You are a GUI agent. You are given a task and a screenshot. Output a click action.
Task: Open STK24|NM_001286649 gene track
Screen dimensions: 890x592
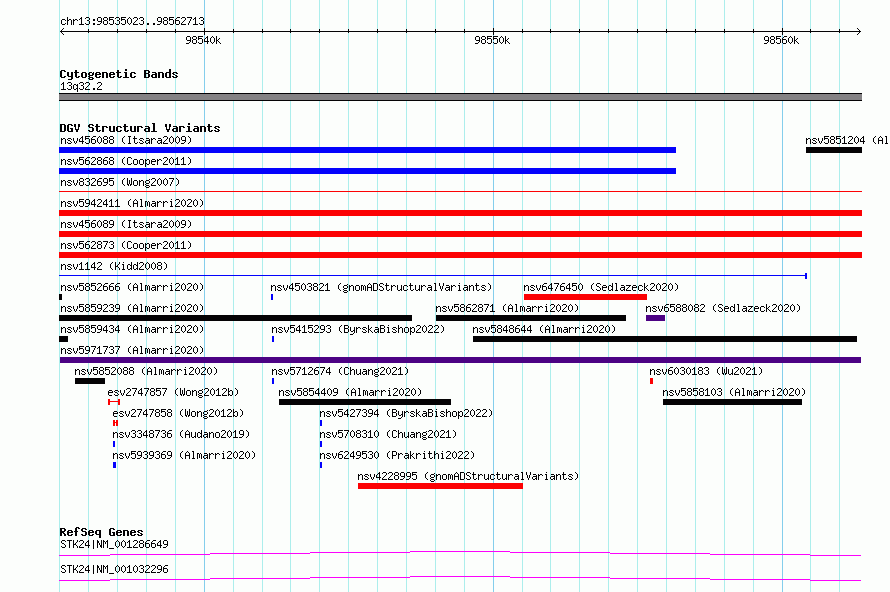pos(460,553)
